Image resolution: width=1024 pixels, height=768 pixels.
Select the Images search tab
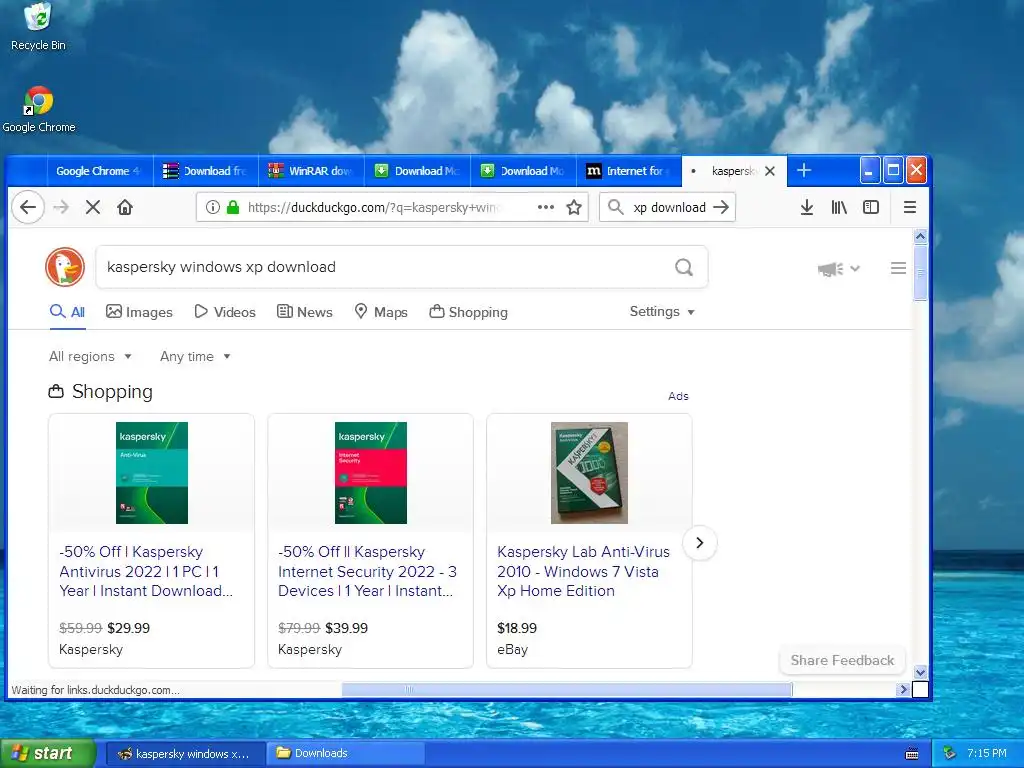(139, 312)
